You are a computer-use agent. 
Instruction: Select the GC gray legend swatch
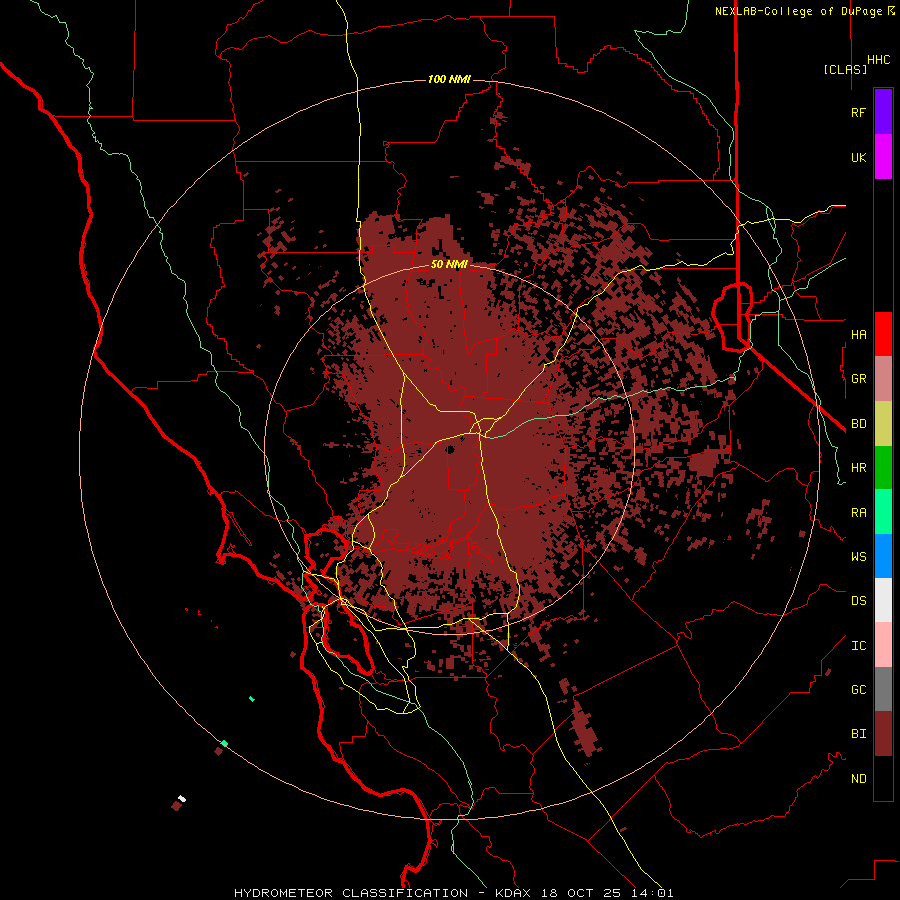coord(883,689)
